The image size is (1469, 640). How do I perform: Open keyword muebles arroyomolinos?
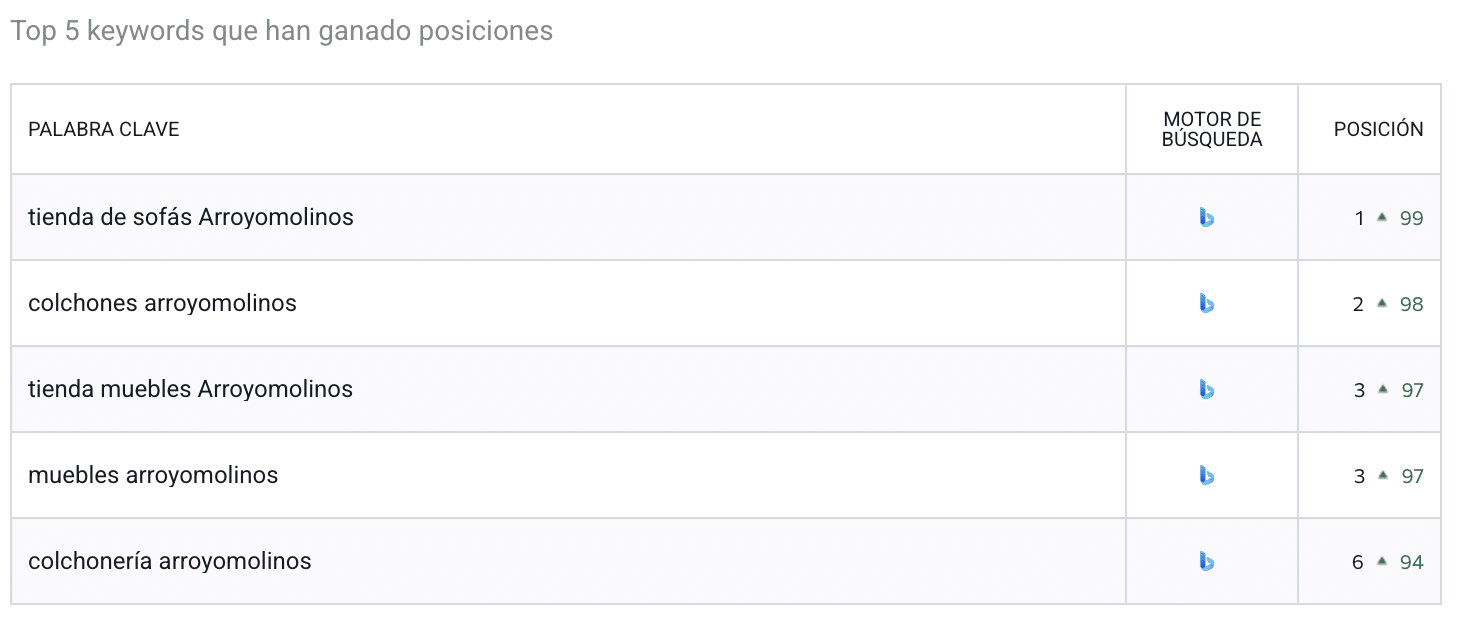point(153,475)
